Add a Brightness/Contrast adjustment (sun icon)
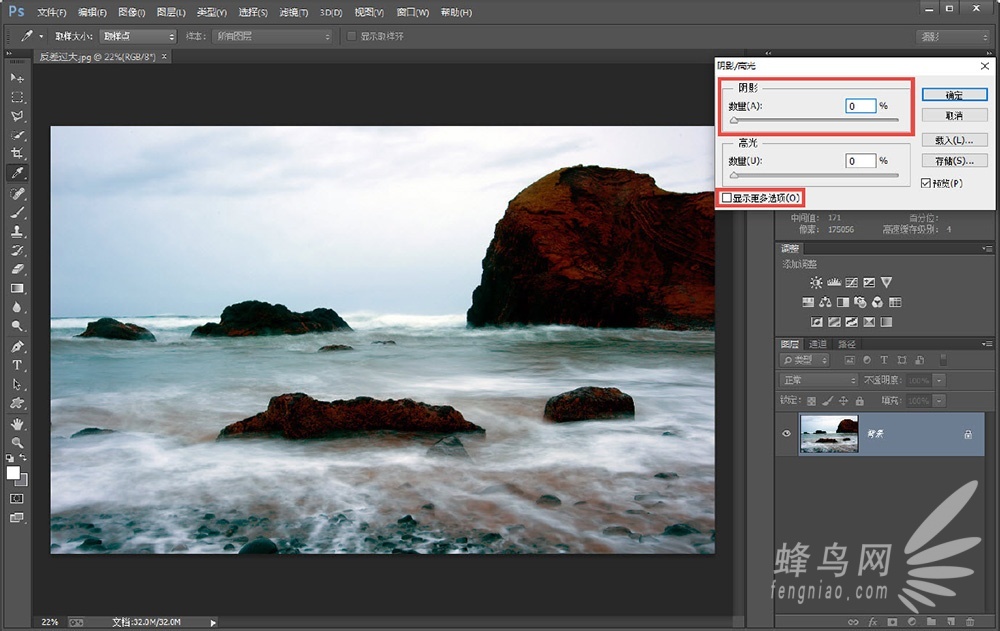Screen dimensions: 1000x631 point(815,283)
